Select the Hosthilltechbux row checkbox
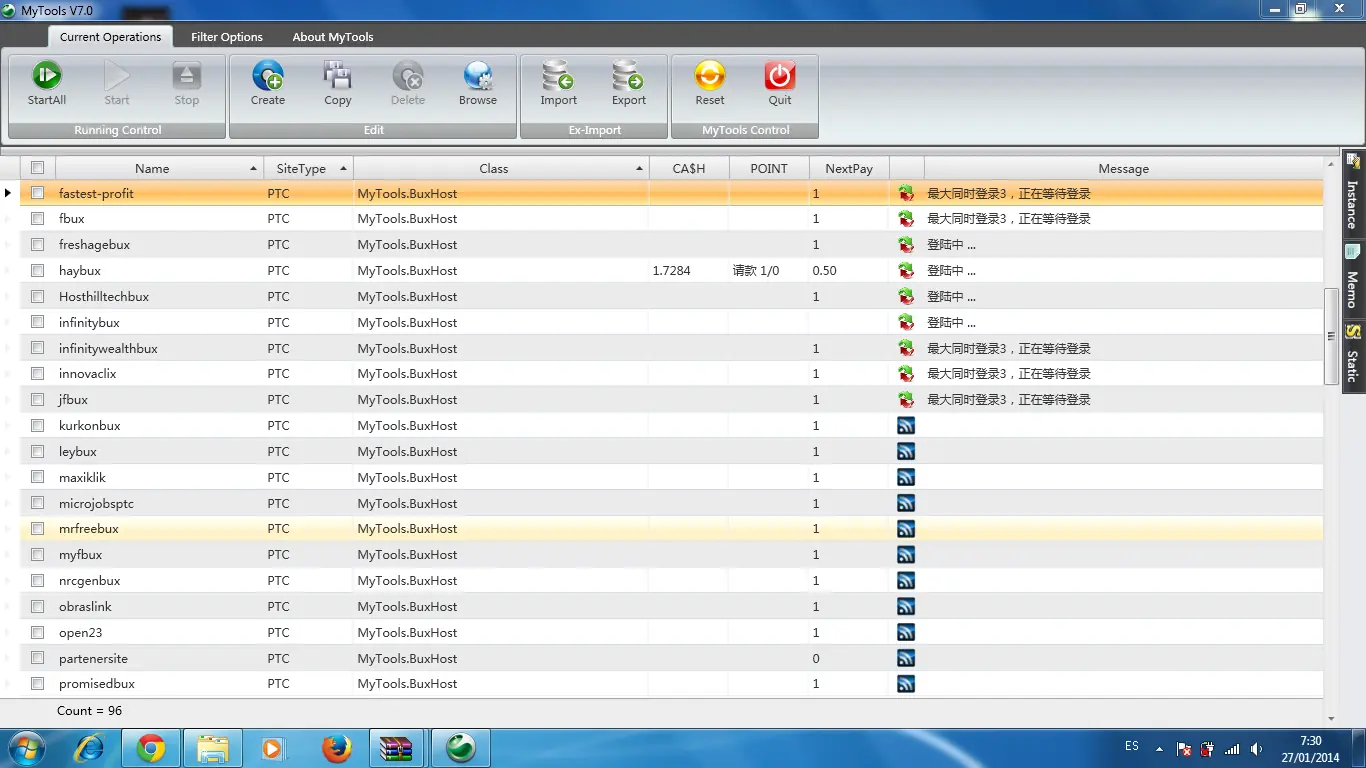 pyautogui.click(x=37, y=296)
